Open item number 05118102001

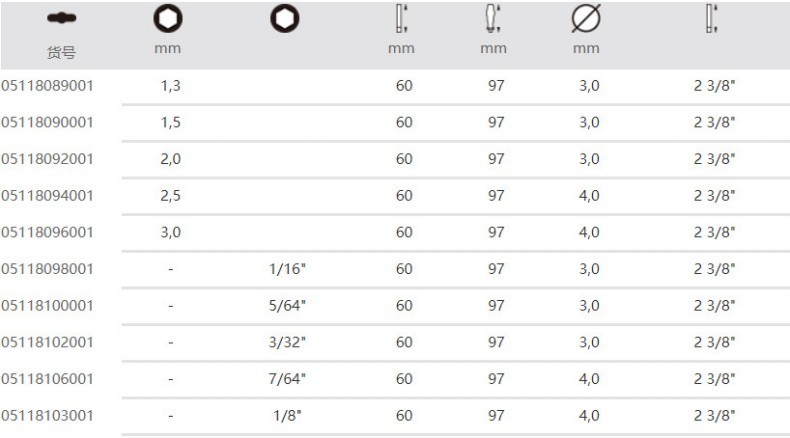47,342
